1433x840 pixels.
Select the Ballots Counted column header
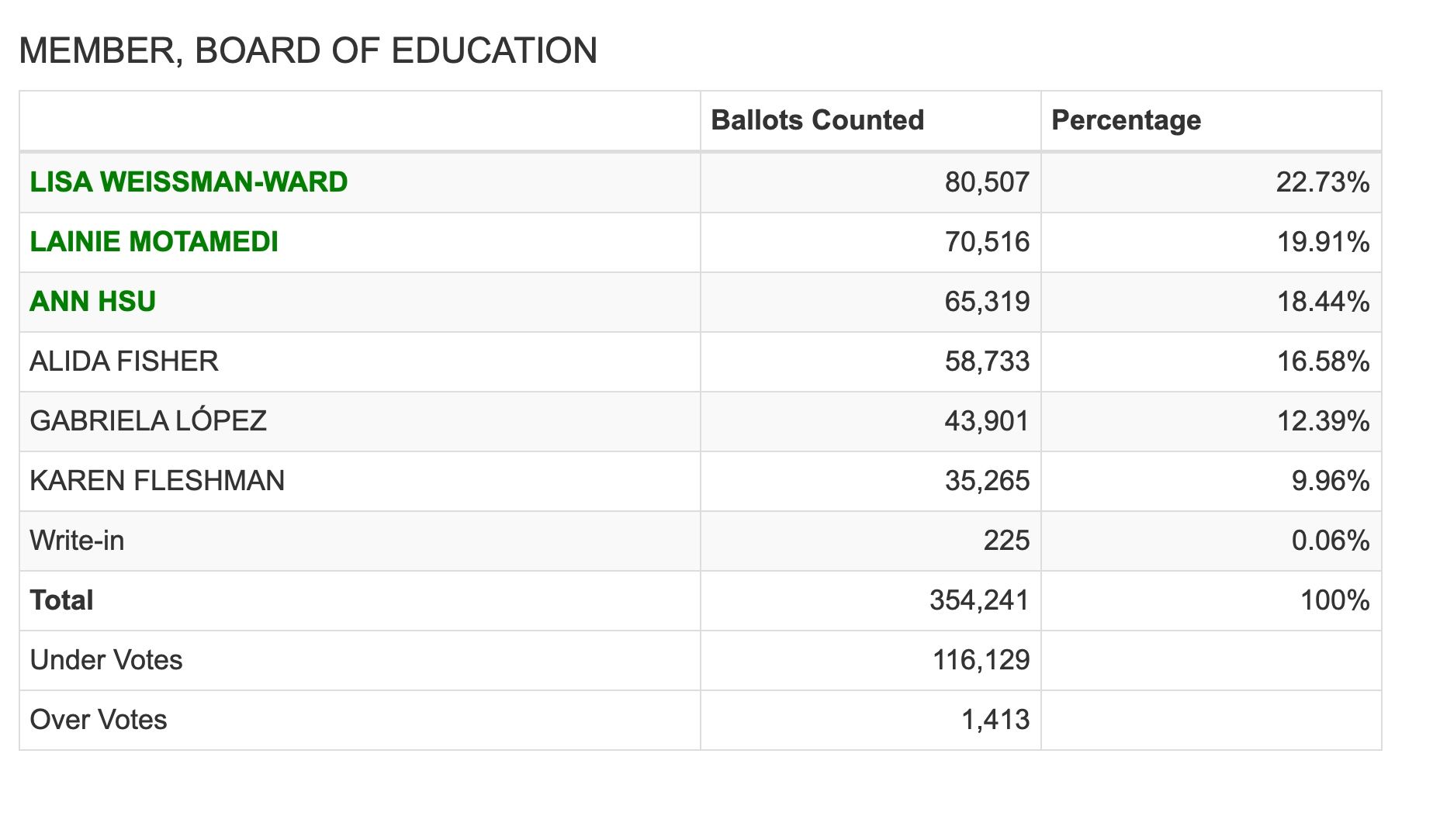817,120
